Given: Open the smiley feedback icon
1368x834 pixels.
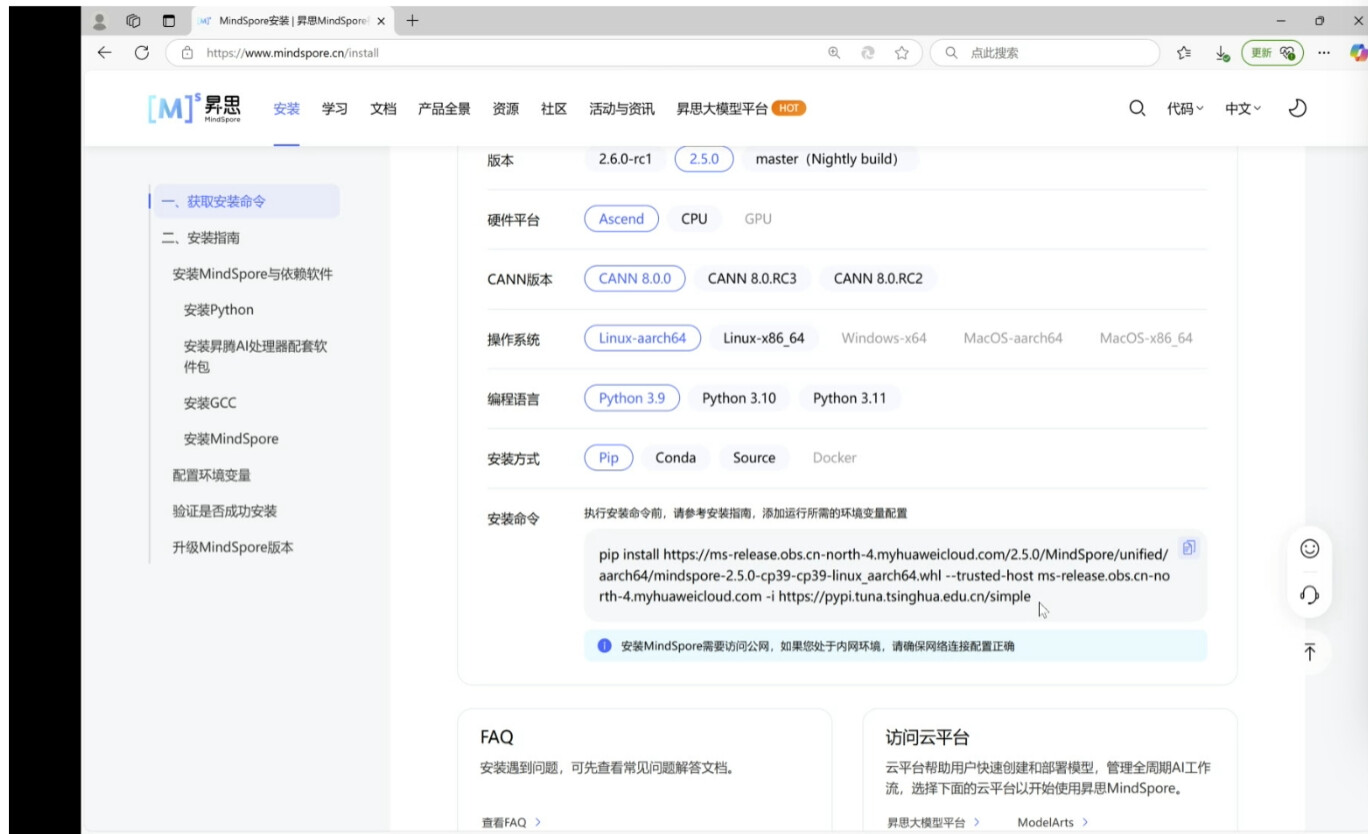Looking at the screenshot, I should coord(1309,548).
